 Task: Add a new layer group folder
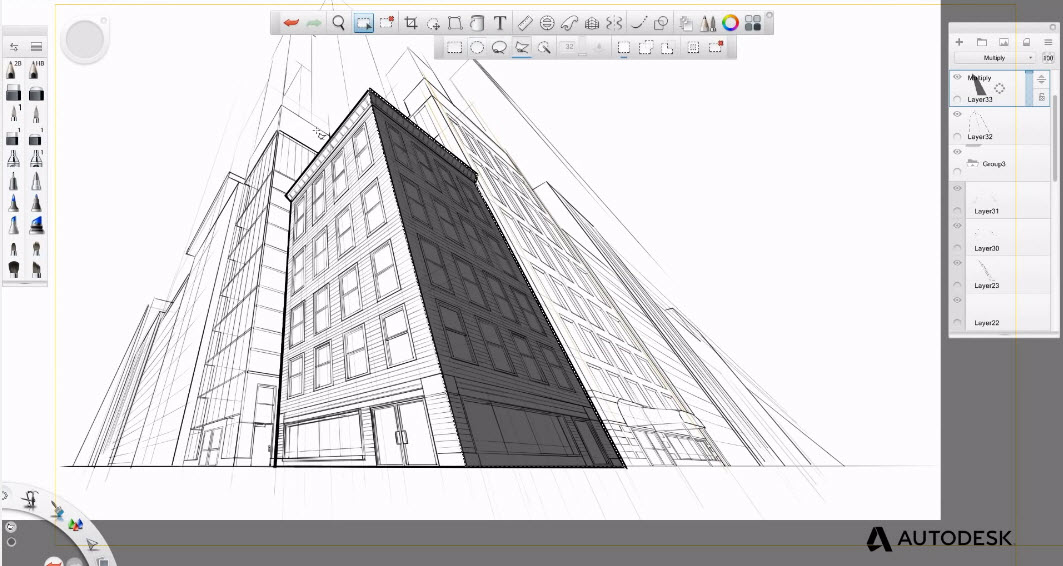982,42
